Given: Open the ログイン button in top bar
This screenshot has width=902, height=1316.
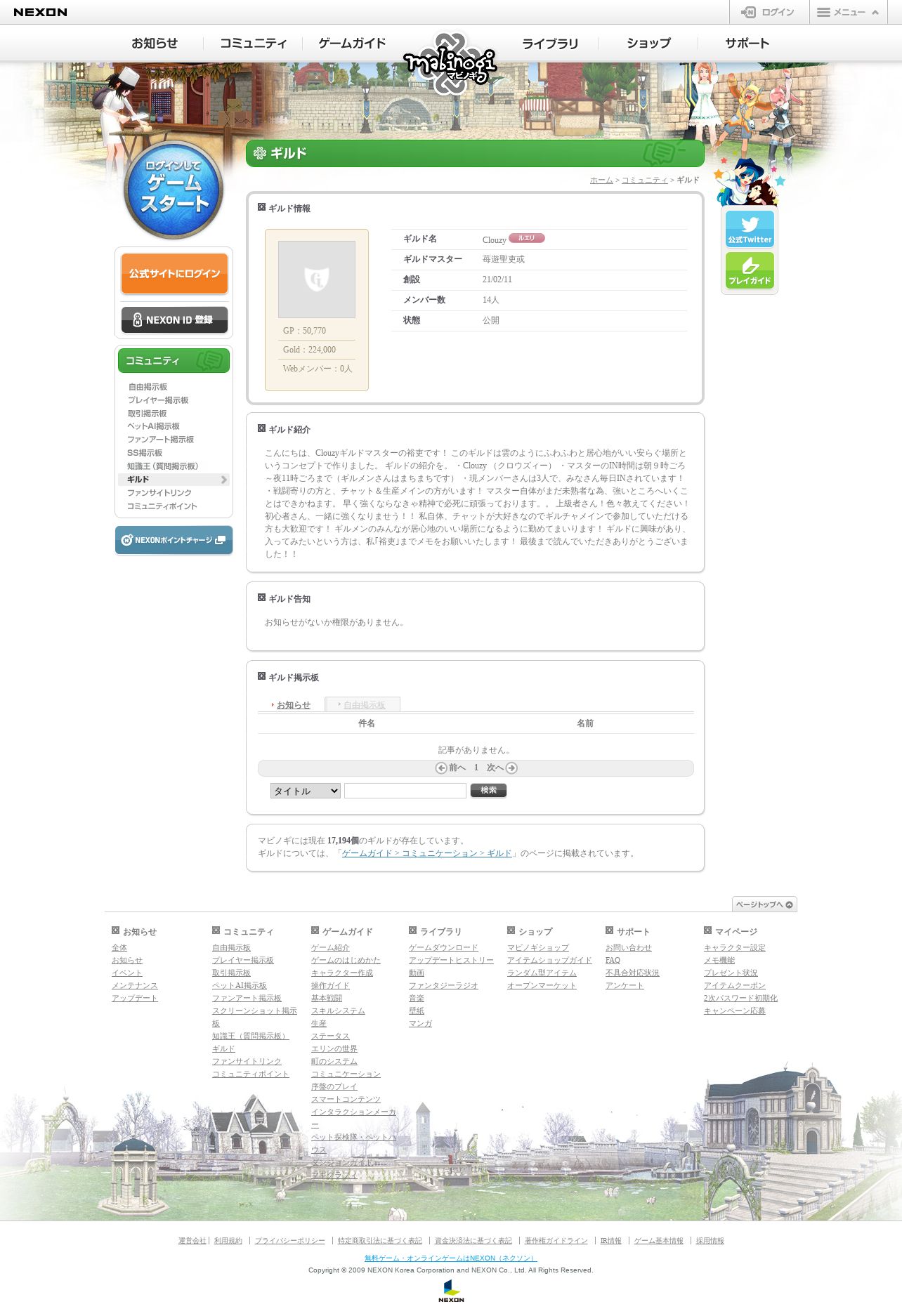Looking at the screenshot, I should (769, 12).
